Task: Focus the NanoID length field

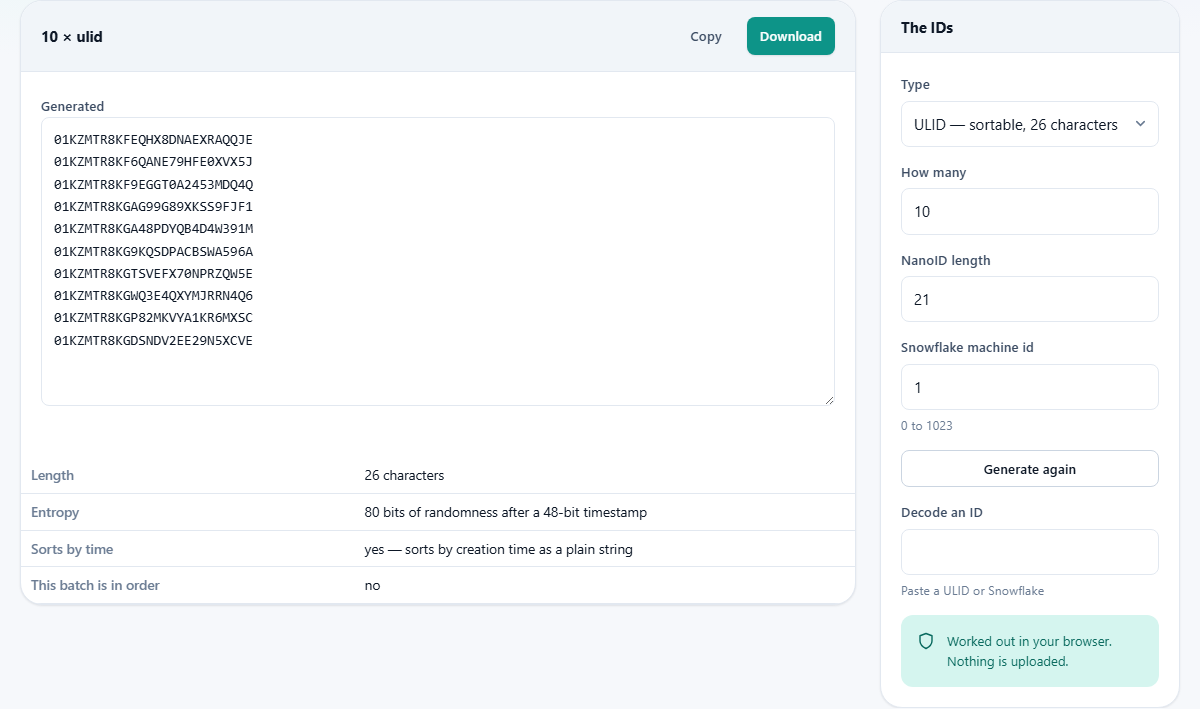Action: [1029, 299]
